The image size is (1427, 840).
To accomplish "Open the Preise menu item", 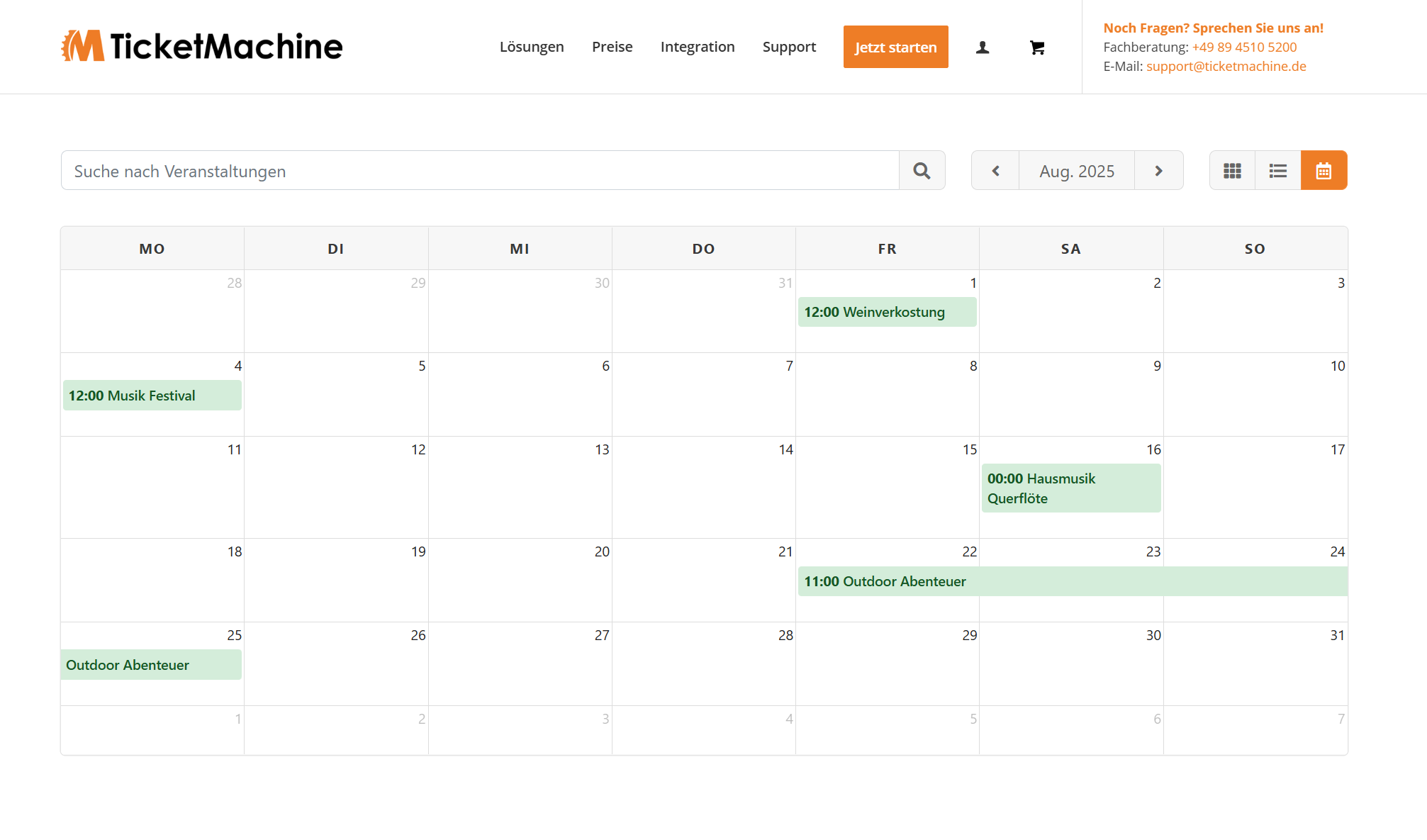I will coord(612,47).
